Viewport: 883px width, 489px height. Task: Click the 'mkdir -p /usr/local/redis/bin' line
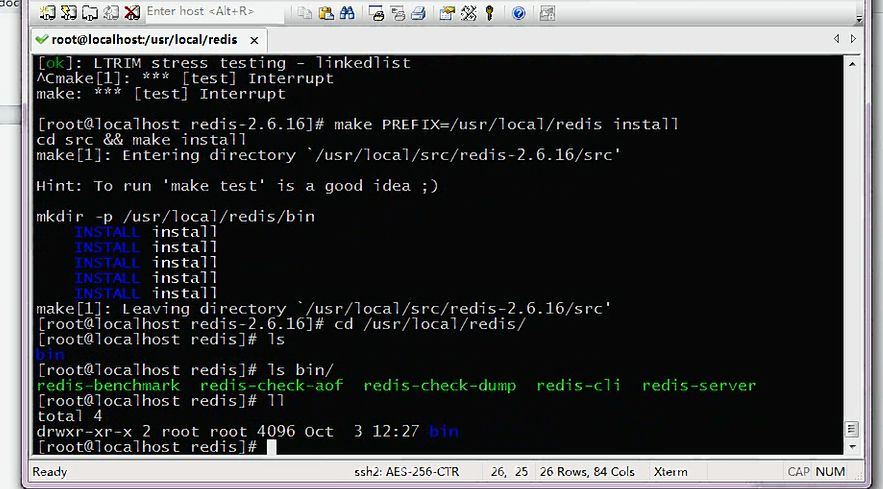tap(175, 216)
